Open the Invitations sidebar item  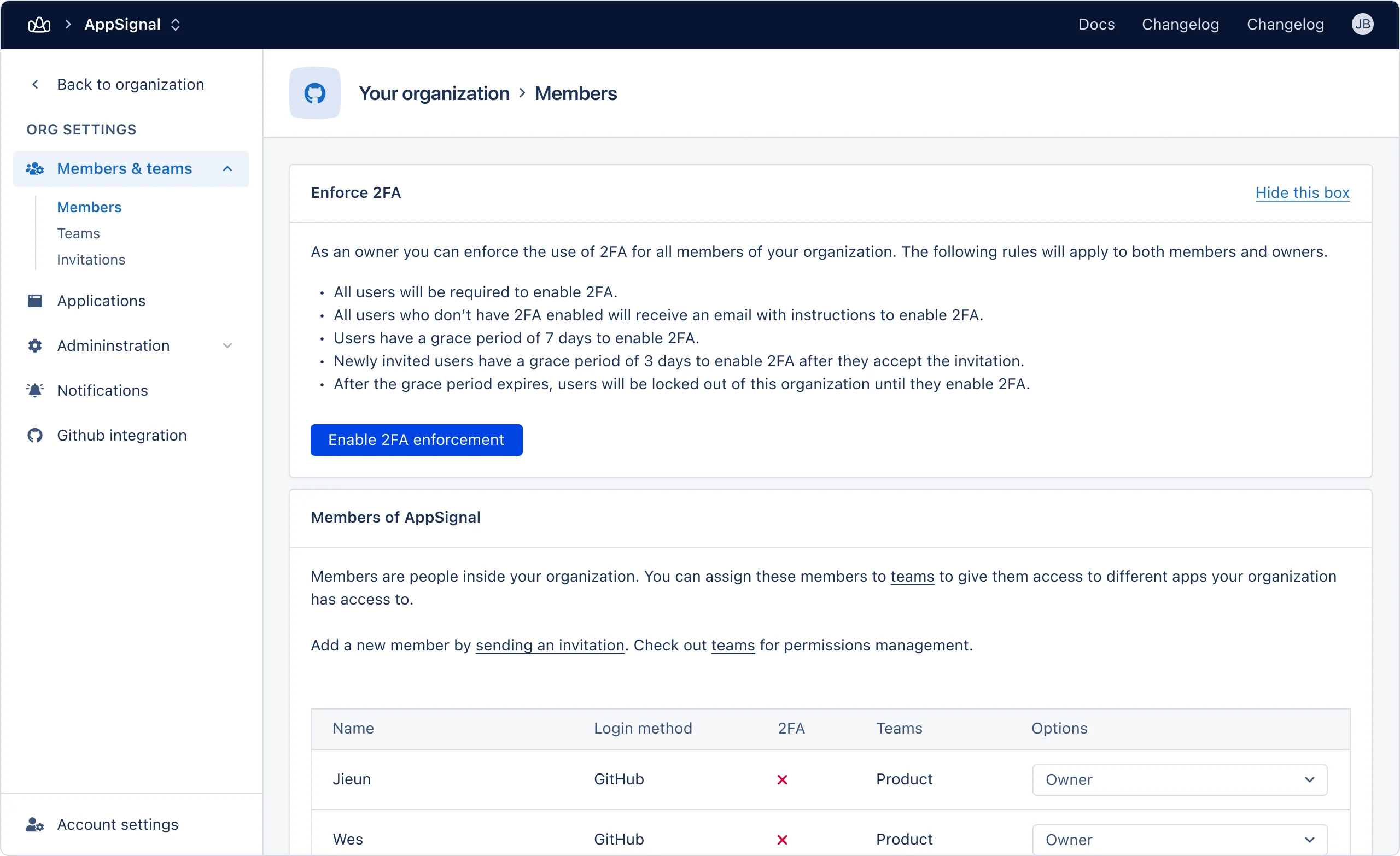tap(91, 260)
